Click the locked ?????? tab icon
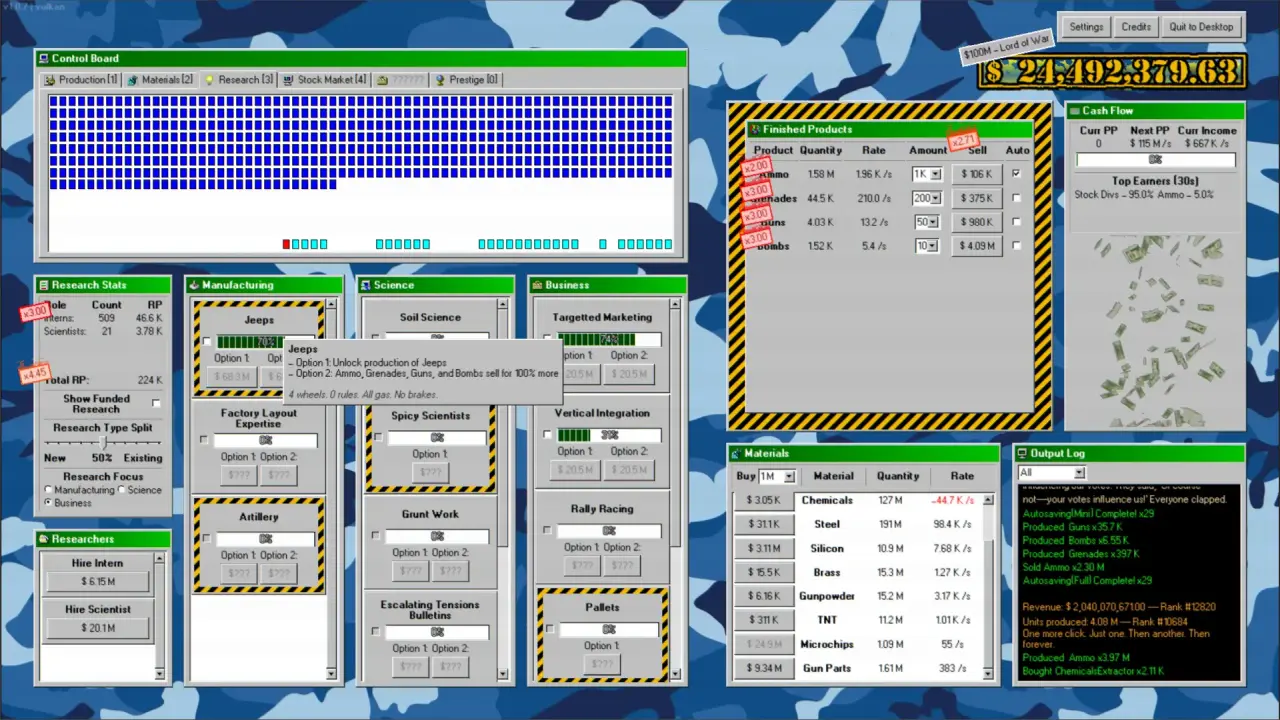 (x=382, y=80)
